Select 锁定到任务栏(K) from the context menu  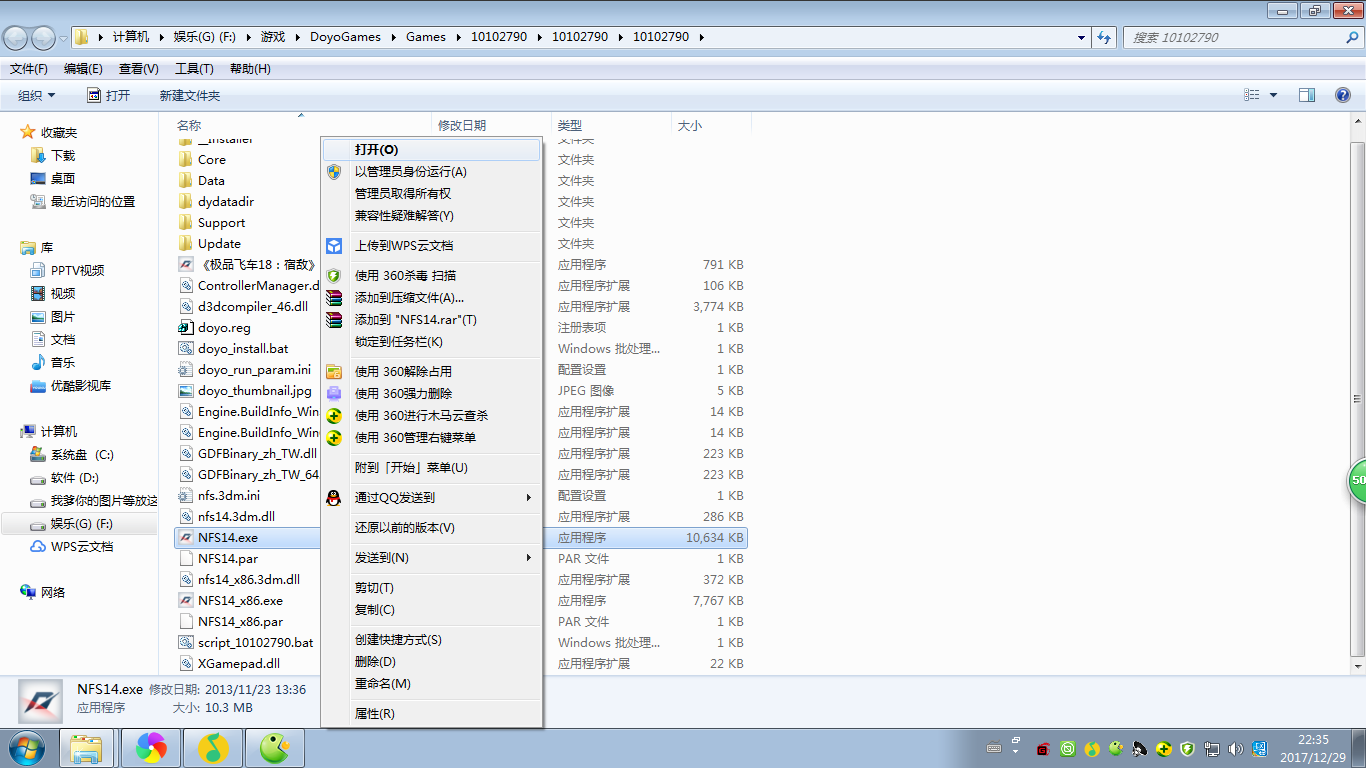(430, 341)
